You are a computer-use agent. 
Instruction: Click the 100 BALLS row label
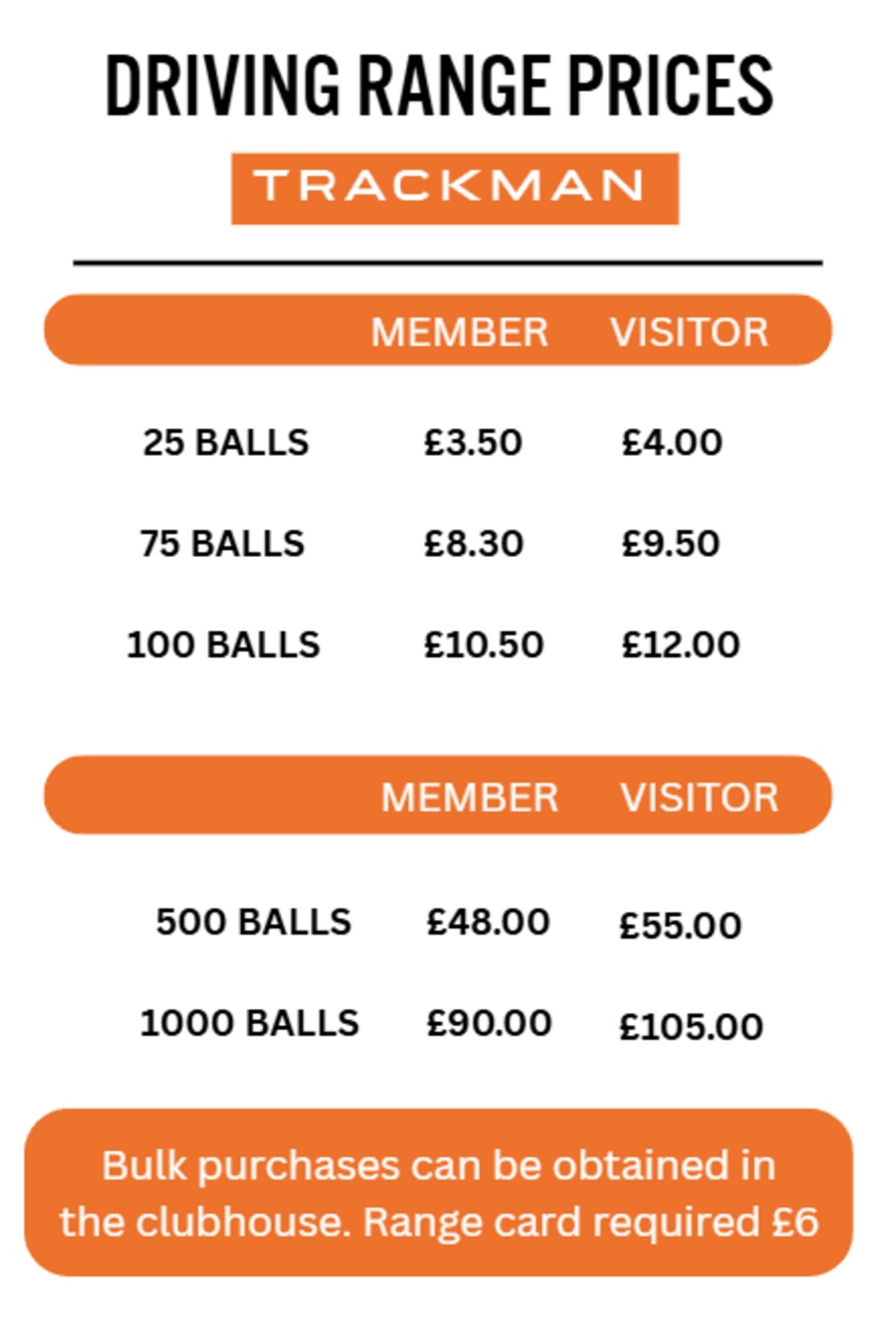pos(223,645)
